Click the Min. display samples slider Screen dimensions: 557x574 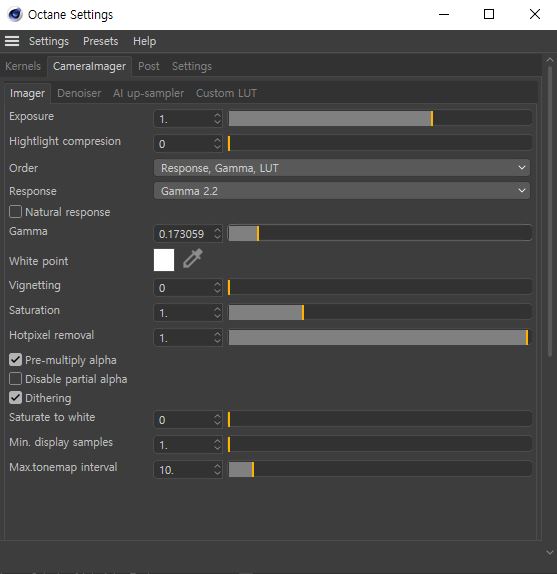click(380, 444)
